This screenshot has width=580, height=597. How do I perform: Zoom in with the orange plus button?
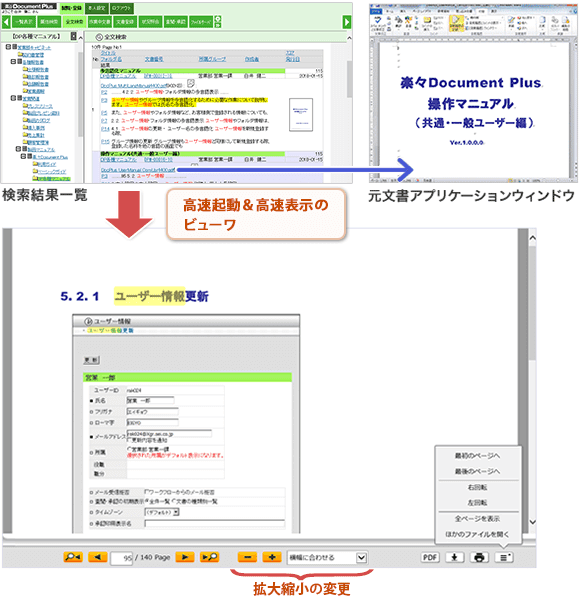point(272,557)
